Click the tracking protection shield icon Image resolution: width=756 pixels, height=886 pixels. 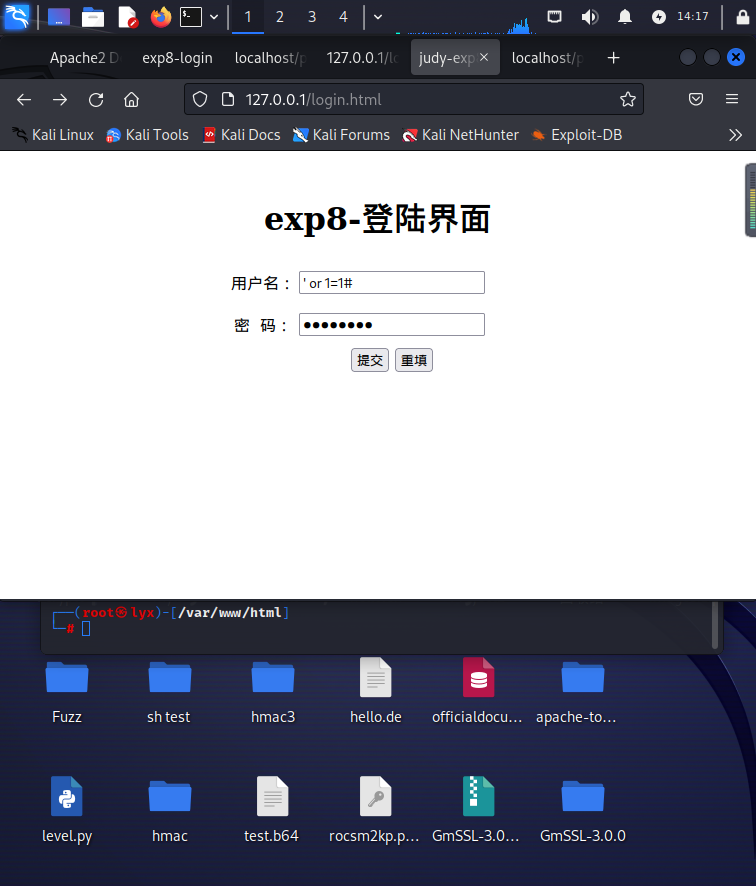200,99
